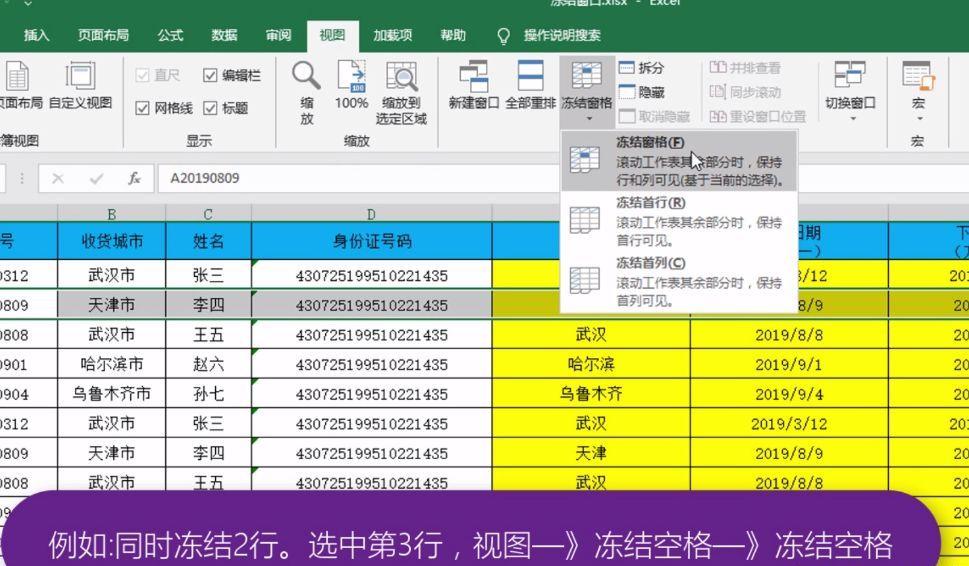Screen dimensions: 969x566
Task: Click the yellow 哈尔滨 cell
Action: point(591,364)
